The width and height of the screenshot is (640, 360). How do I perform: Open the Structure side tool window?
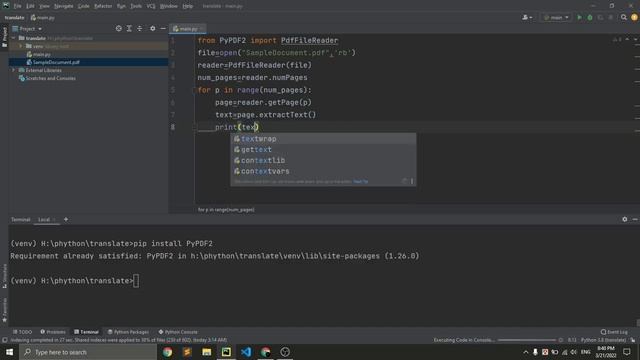click(x=4, y=276)
